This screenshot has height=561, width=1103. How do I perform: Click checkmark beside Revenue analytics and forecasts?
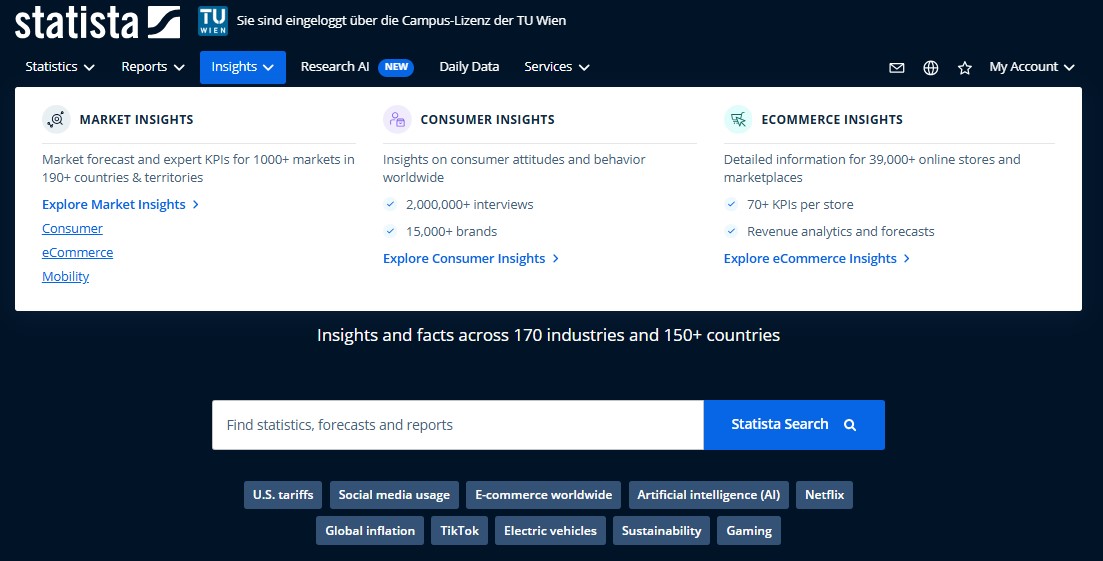pos(731,231)
